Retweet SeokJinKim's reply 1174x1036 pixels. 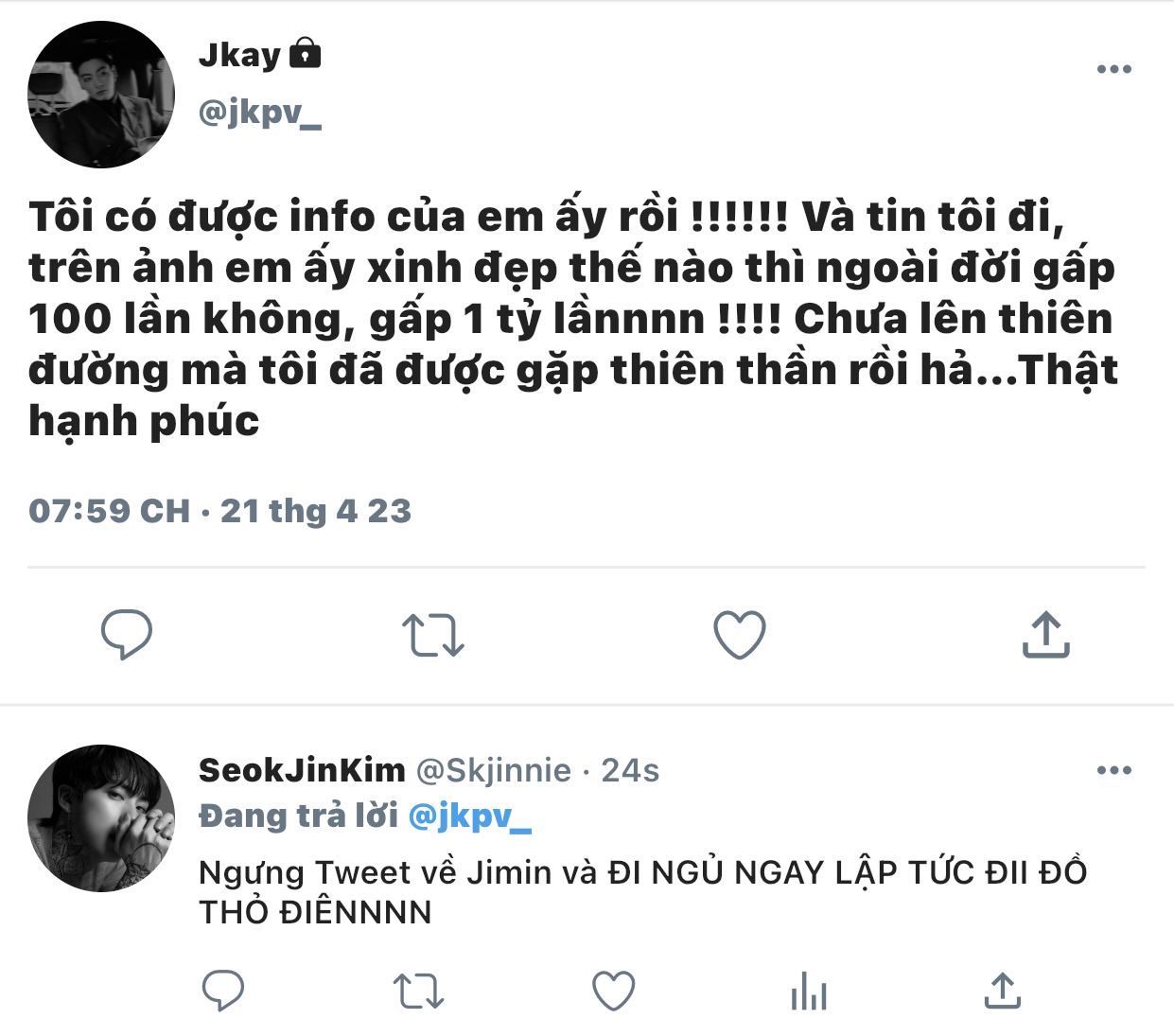click(x=418, y=992)
